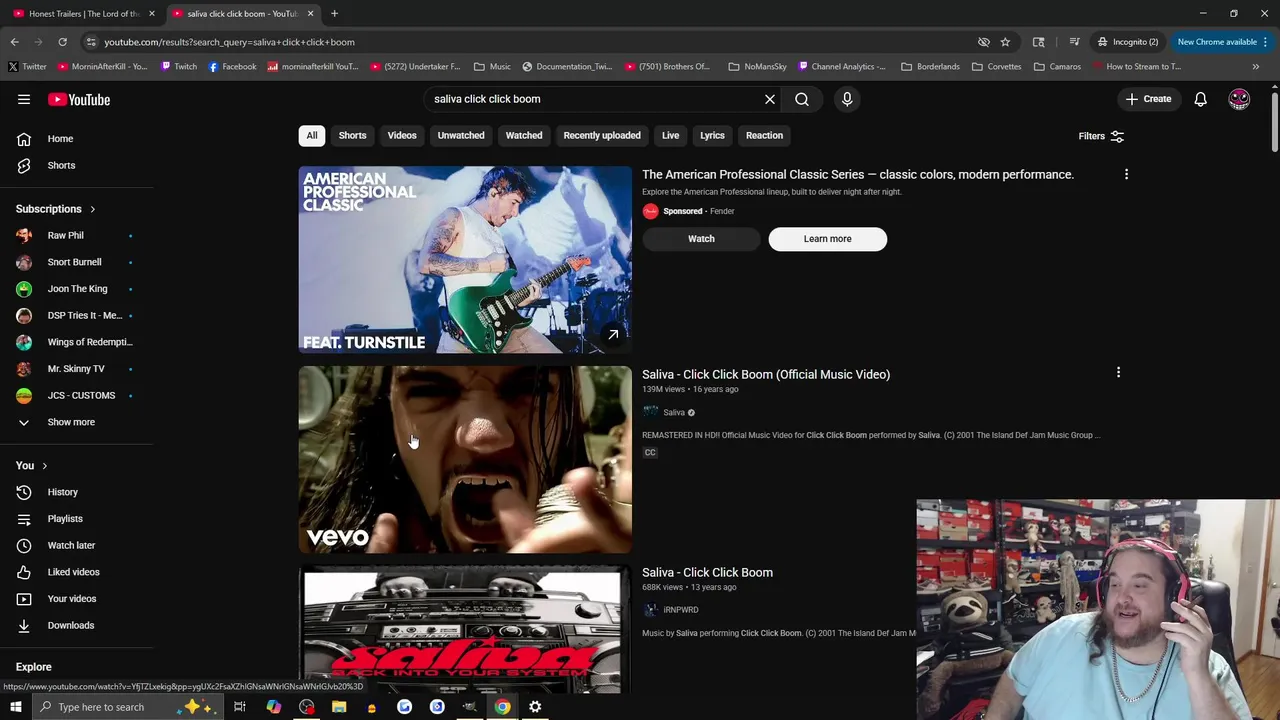Click New Chrome available update button
This screenshot has height=720, width=1280.
(1217, 42)
